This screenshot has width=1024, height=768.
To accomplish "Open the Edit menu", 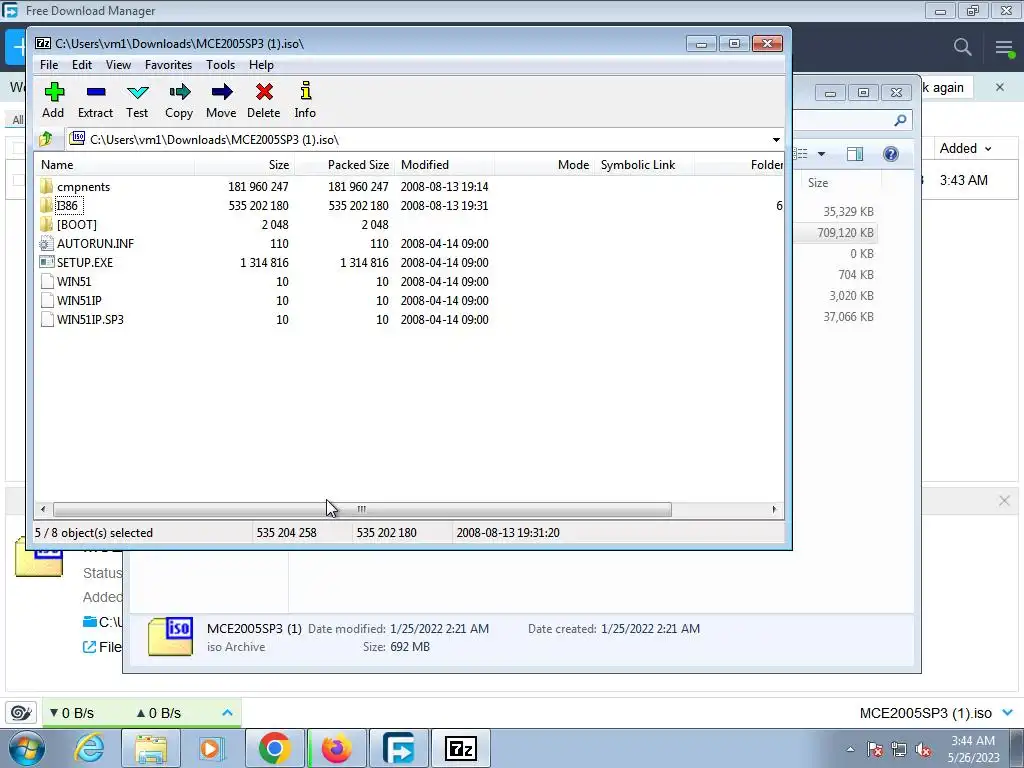I will click(x=82, y=65).
